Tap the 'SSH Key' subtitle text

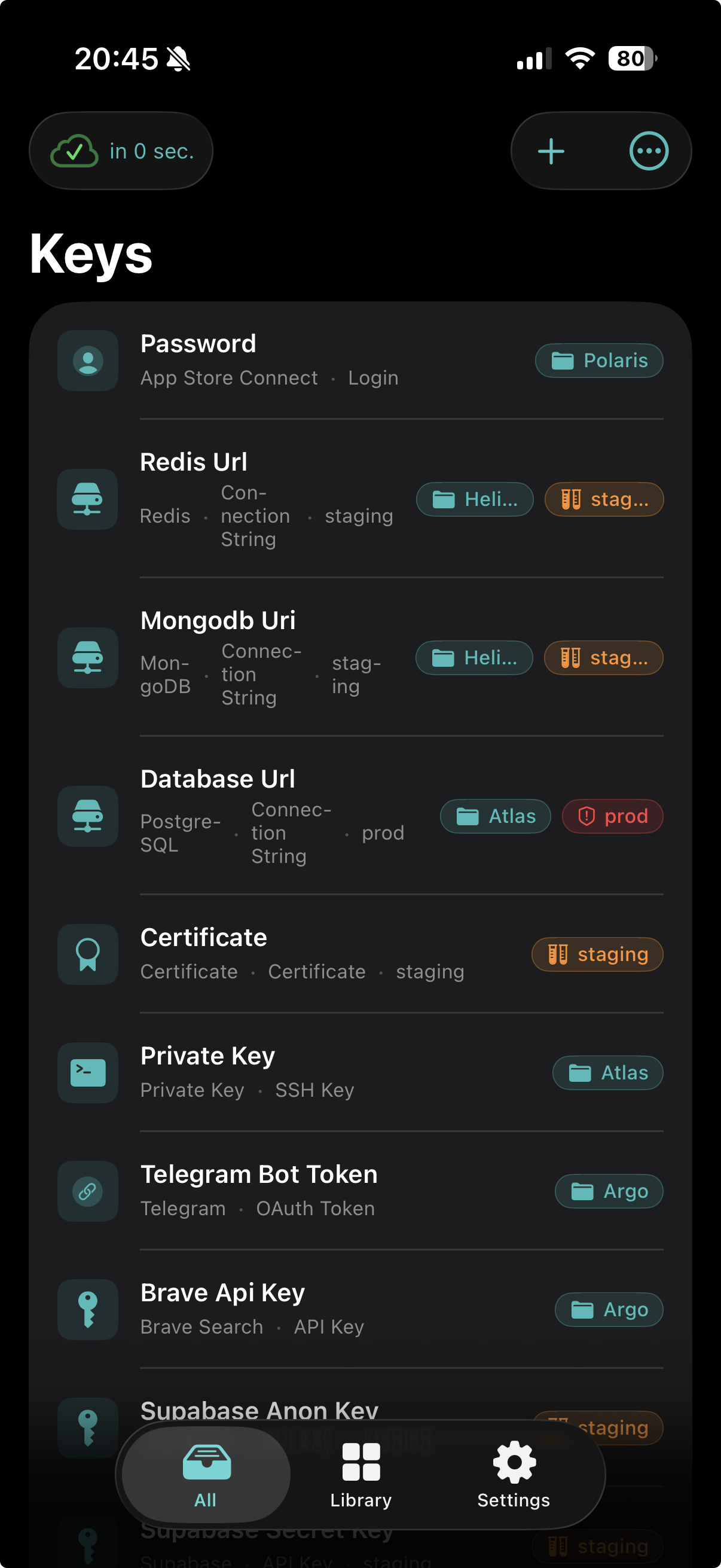click(x=314, y=1090)
